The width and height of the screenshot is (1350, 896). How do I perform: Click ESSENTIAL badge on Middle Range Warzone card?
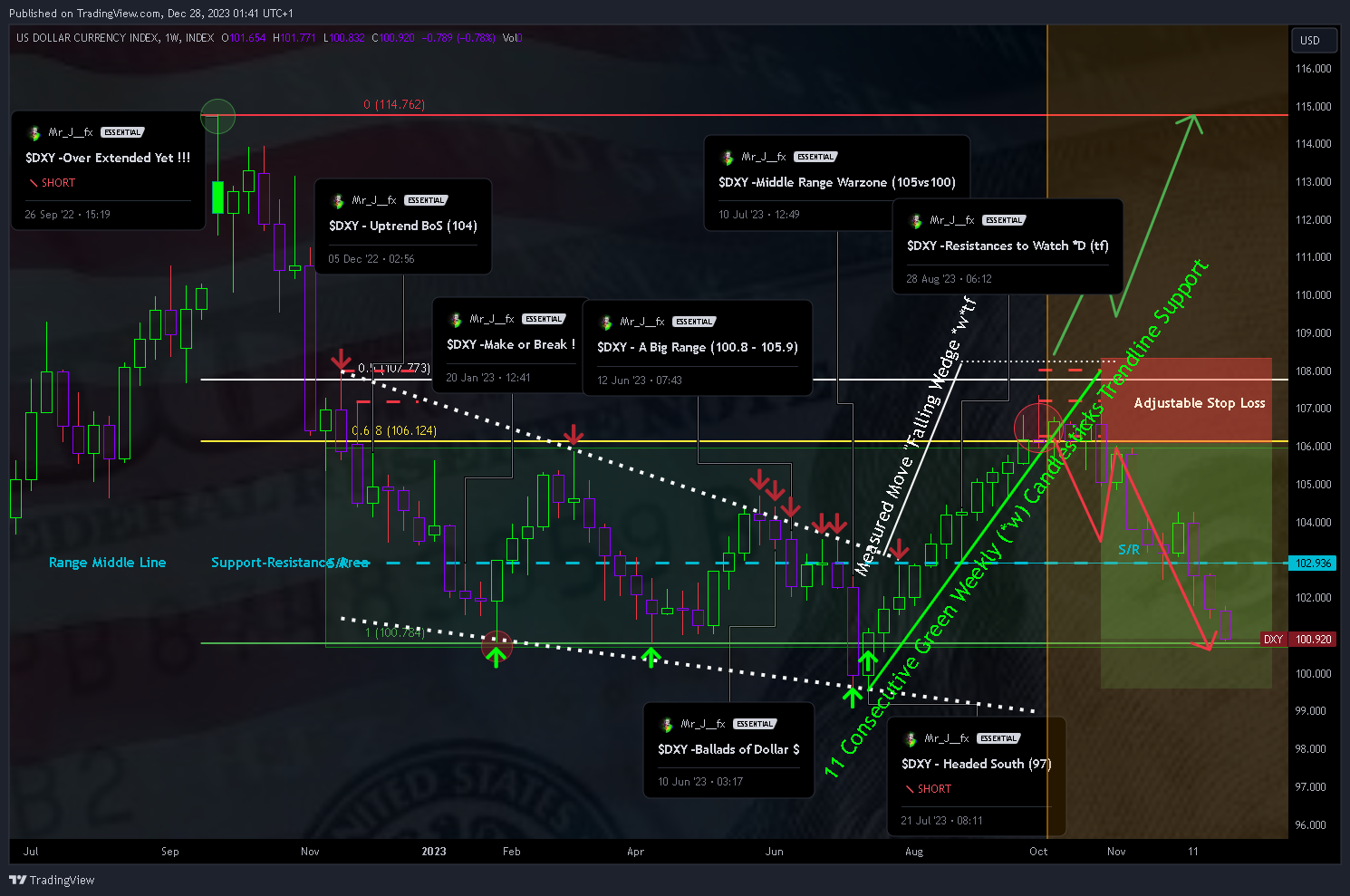[x=815, y=157]
